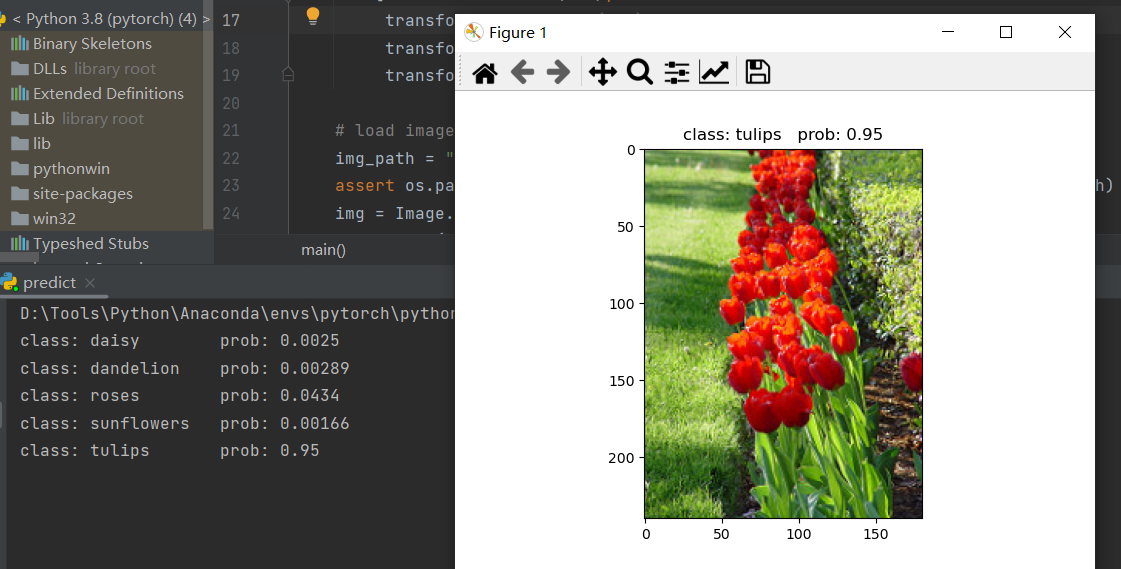Click the sunflowers prob 0.00166 output line
1121x569 pixels.
[184, 423]
